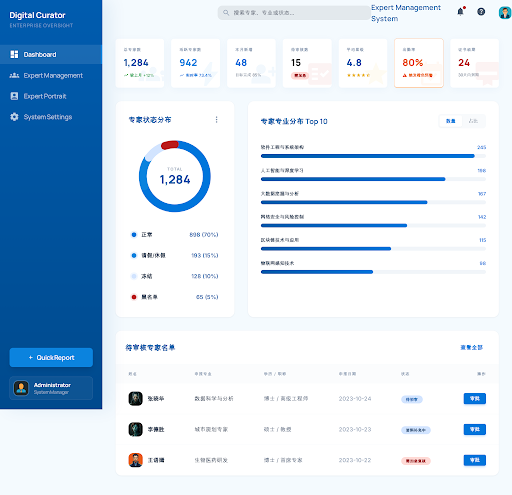The image size is (512, 495).
Task: Focus the top search input field
Action: click(x=294, y=13)
